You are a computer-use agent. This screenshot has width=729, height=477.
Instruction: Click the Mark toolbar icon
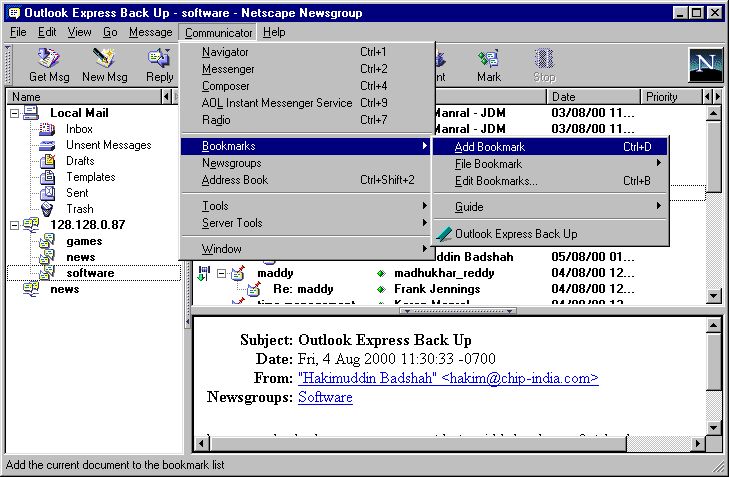[x=489, y=58]
